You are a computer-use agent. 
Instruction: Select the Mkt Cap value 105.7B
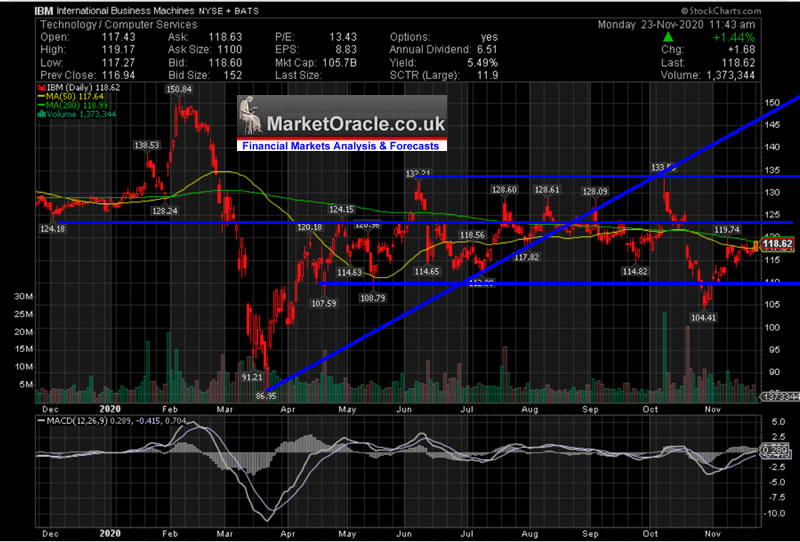pos(340,63)
